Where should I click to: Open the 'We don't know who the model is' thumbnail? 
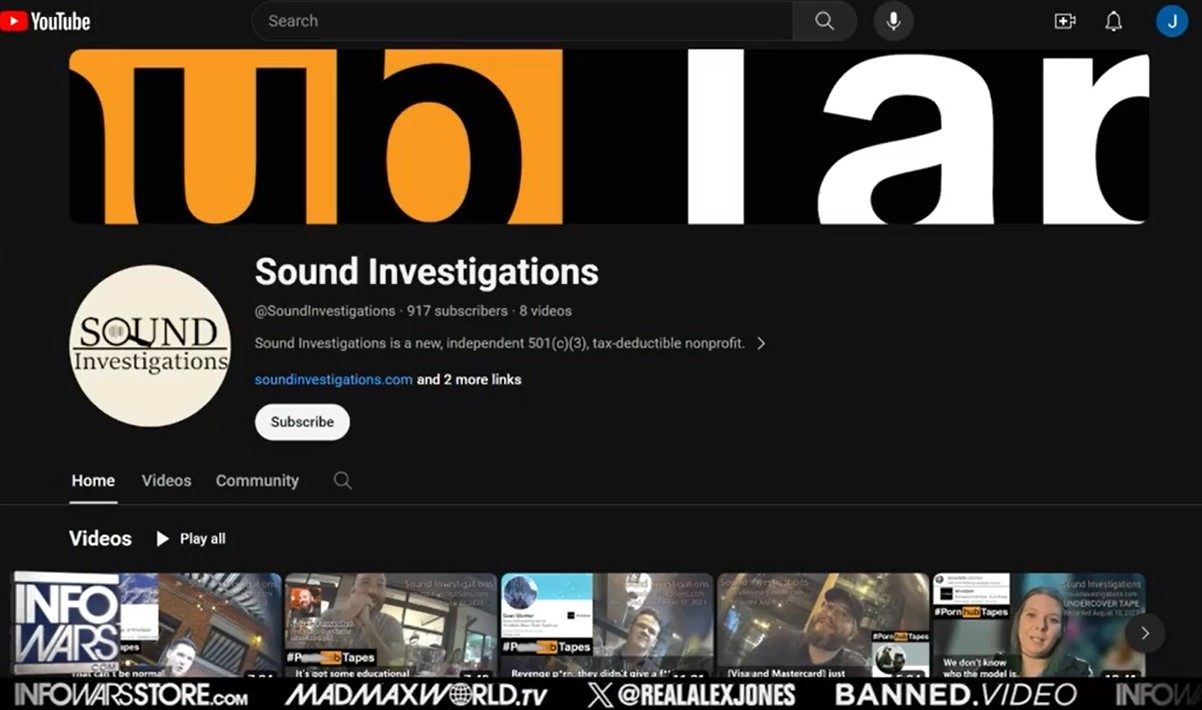[1038, 626]
